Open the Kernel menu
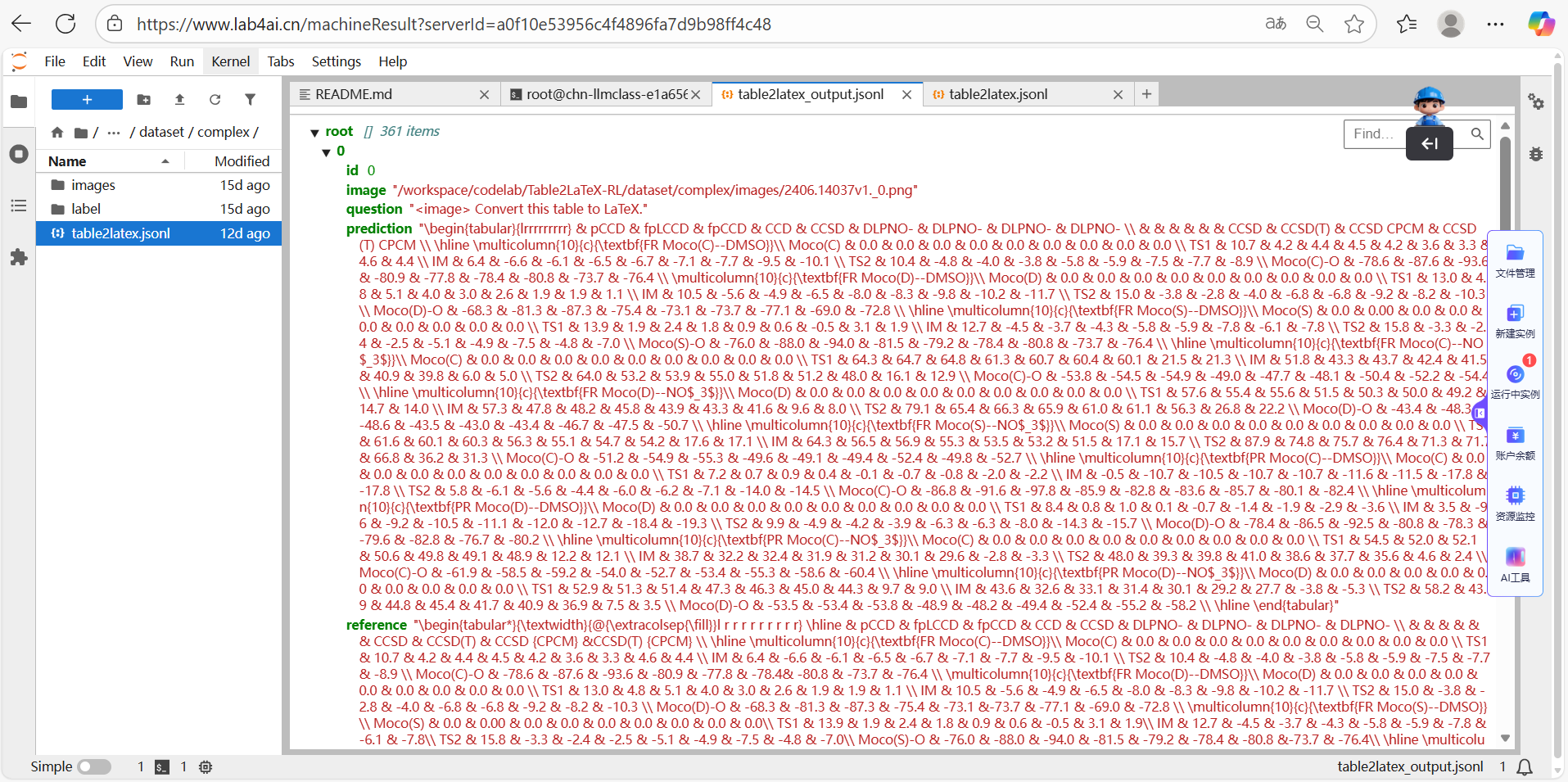This screenshot has width=1568, height=782. click(x=230, y=61)
